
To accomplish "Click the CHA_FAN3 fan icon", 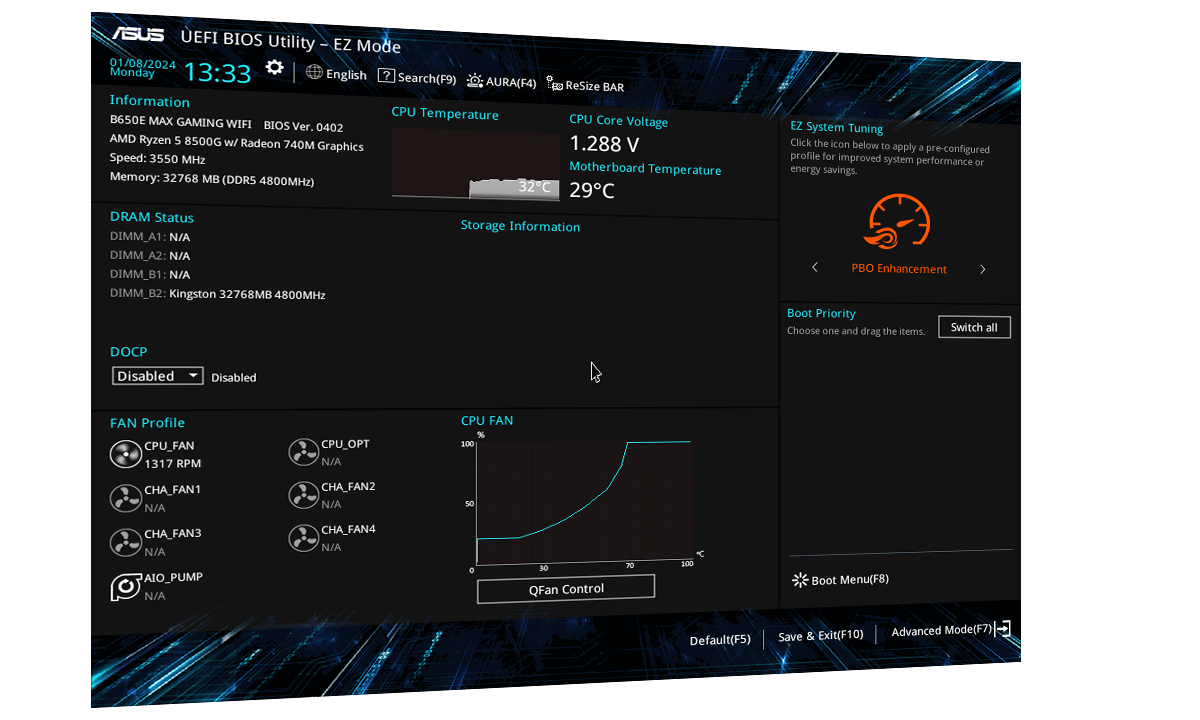I will [x=125, y=542].
